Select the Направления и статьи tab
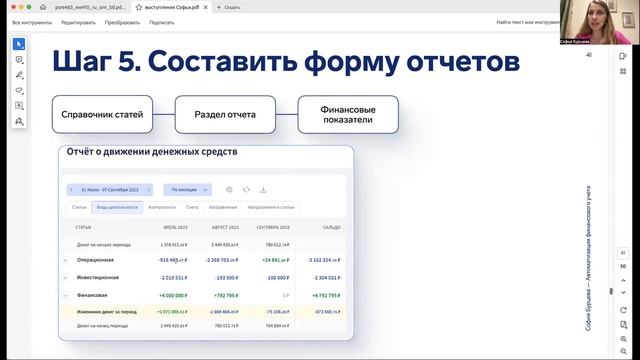640x360 pixels. 271,207
